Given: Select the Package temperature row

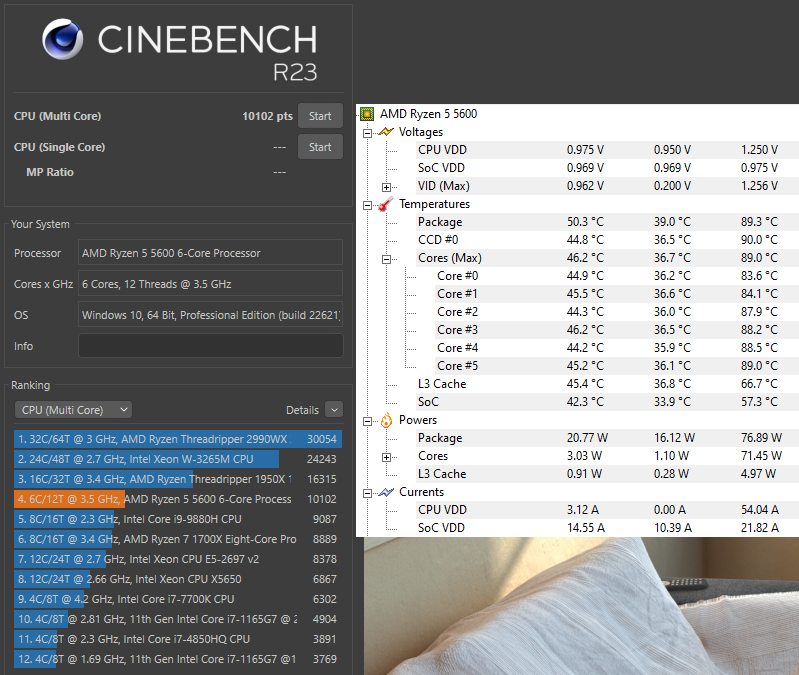Looking at the screenshot, I should (606, 222).
